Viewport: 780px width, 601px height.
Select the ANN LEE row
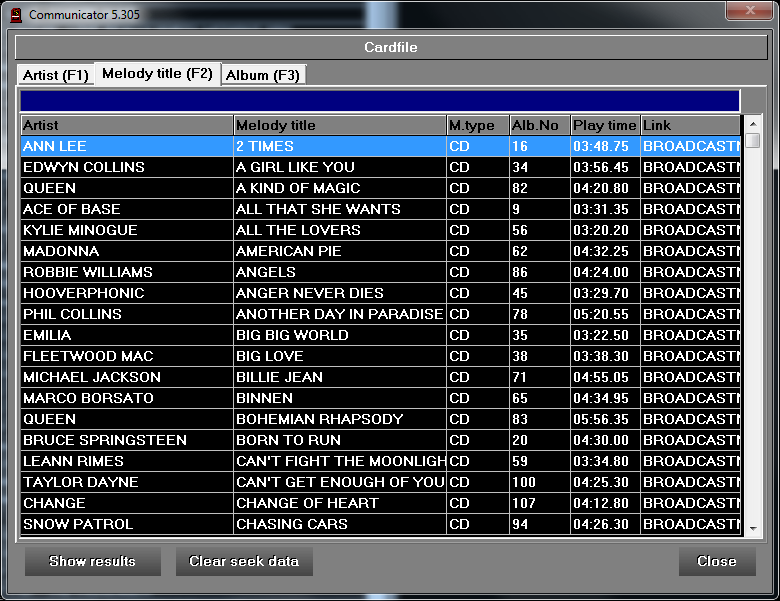coord(381,146)
